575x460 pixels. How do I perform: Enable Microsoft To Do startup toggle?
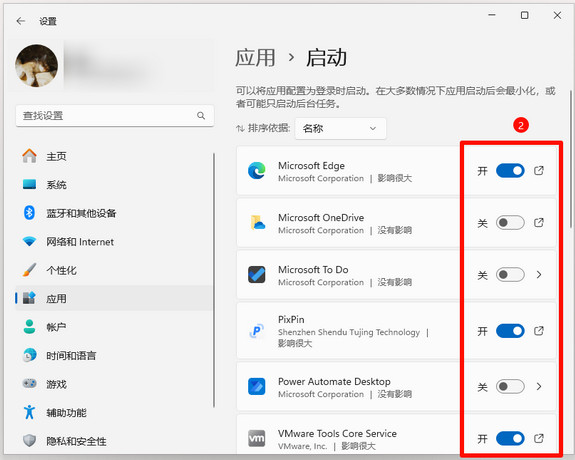point(510,275)
